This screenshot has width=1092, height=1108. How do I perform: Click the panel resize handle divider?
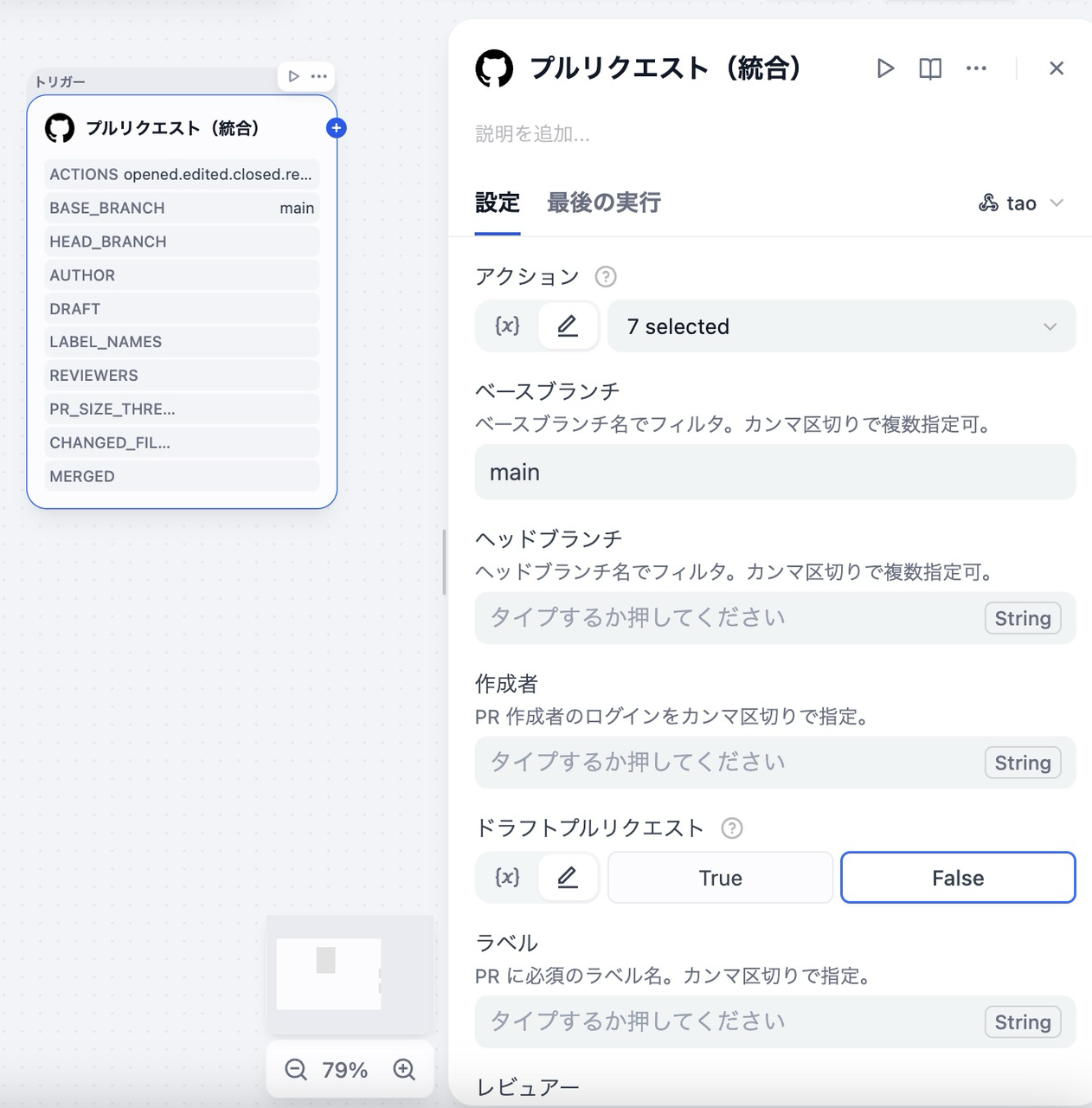coord(444,563)
